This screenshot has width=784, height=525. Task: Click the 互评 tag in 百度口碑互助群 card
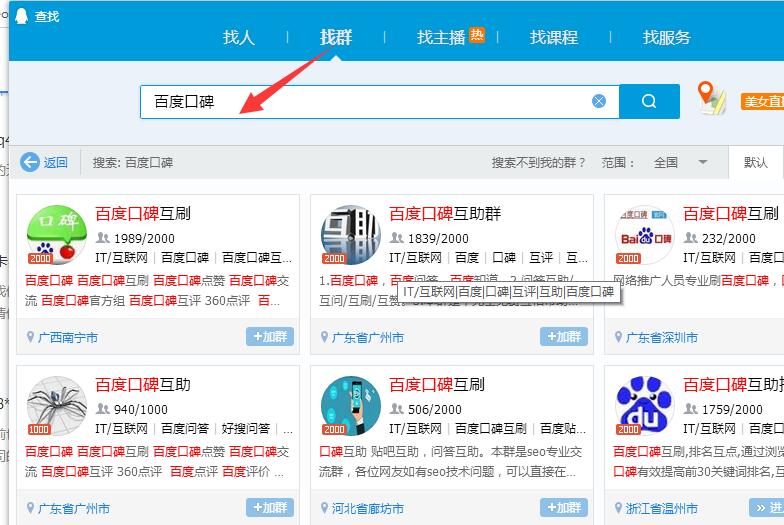tap(542, 258)
